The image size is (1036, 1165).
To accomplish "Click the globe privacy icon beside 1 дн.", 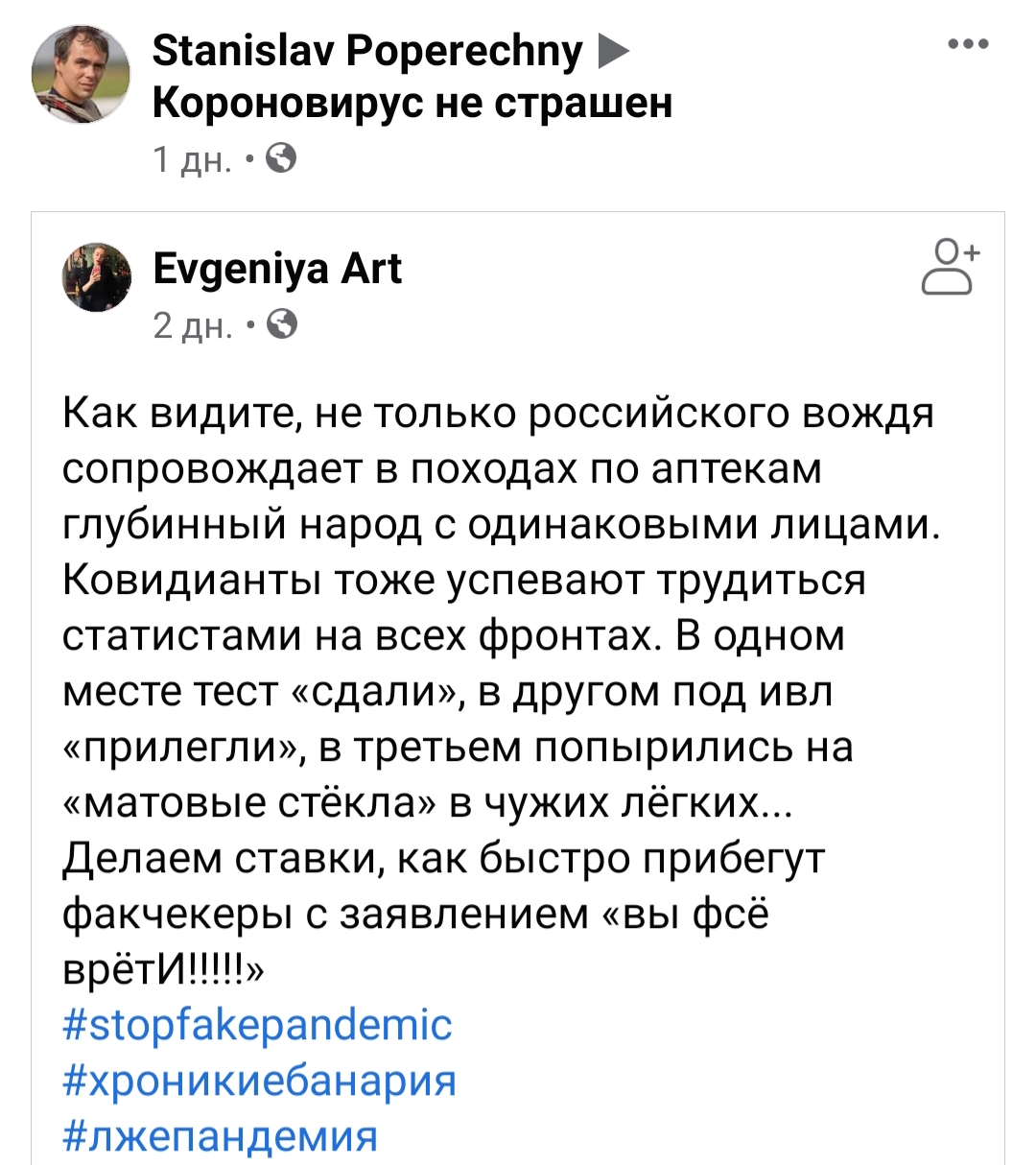I will pyautogui.click(x=280, y=157).
